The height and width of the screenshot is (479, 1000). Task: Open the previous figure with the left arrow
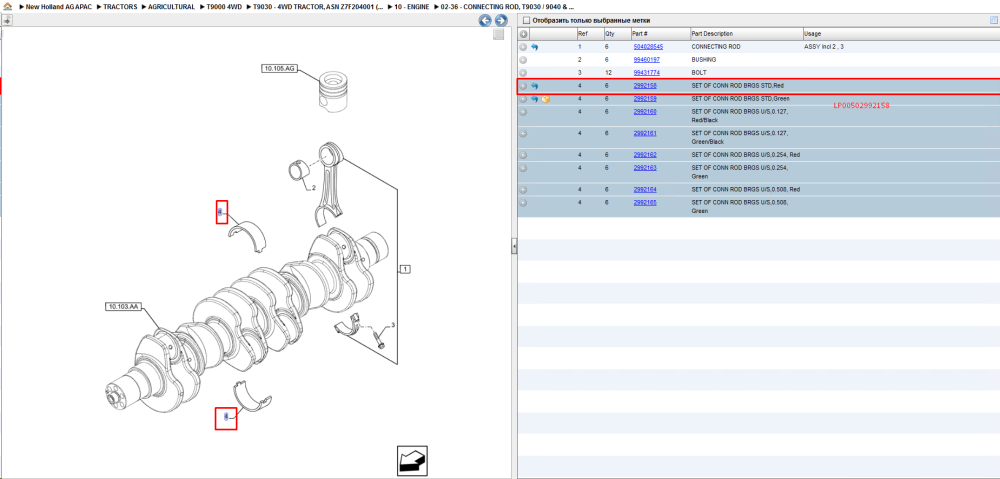pos(485,20)
